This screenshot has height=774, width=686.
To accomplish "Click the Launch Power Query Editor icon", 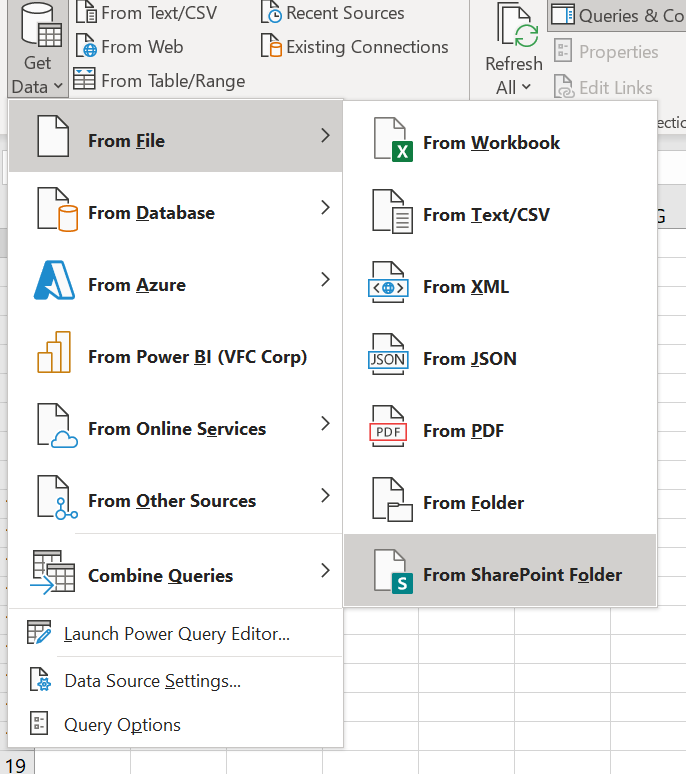I will click(39, 632).
